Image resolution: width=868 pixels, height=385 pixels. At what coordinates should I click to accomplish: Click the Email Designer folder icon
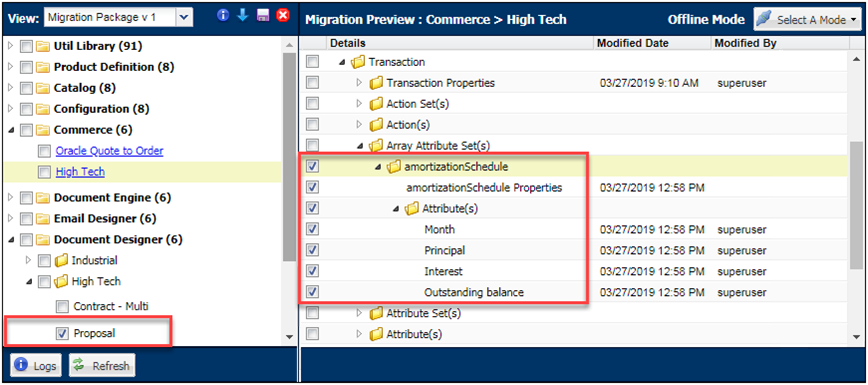[x=43, y=219]
